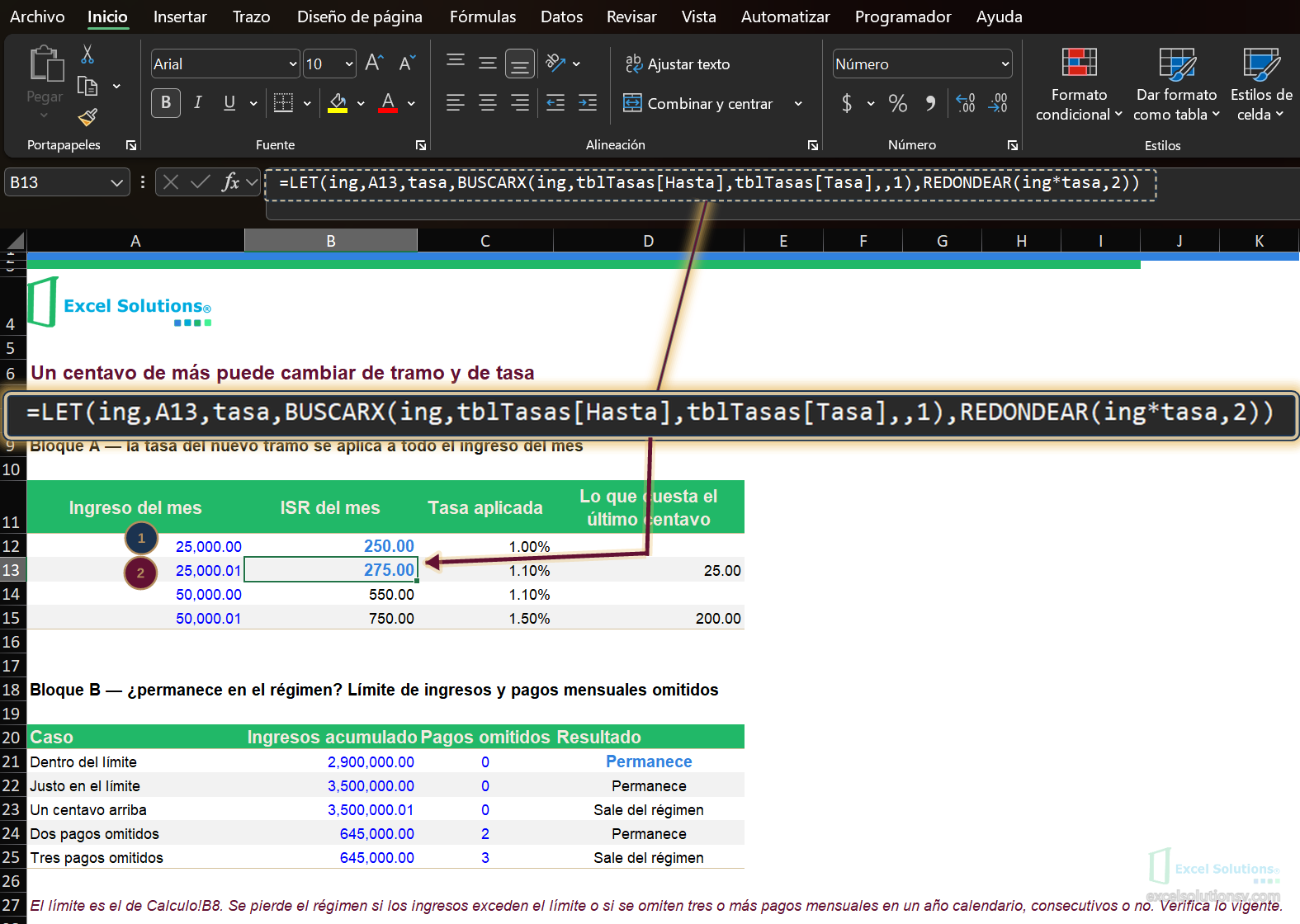Toggle Italic formatting
Image resolution: width=1300 pixels, height=924 pixels.
pos(198,102)
